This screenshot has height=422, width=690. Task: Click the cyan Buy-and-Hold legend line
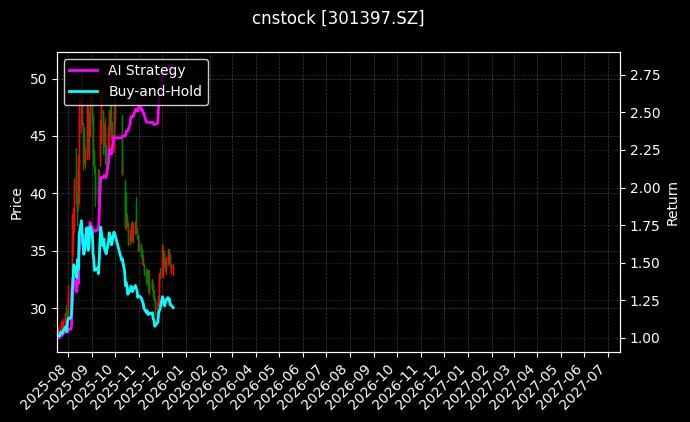tap(83, 91)
